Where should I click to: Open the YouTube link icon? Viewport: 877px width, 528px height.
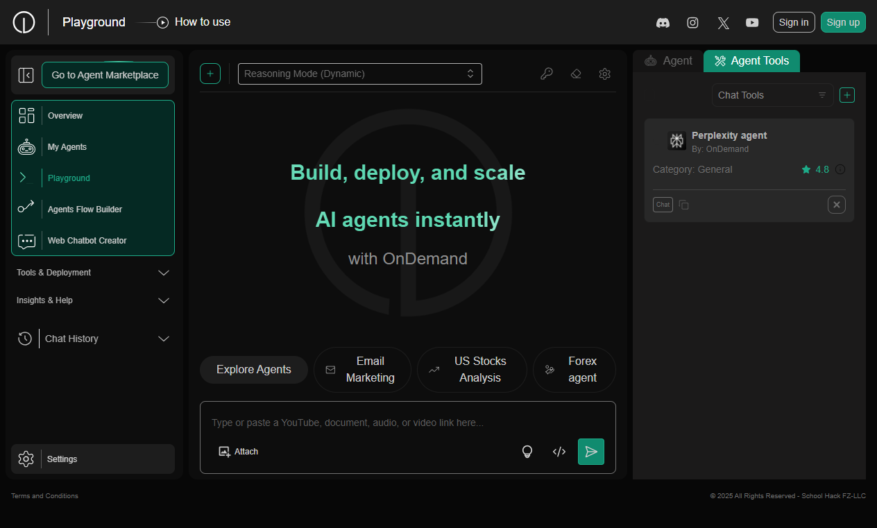(752, 22)
